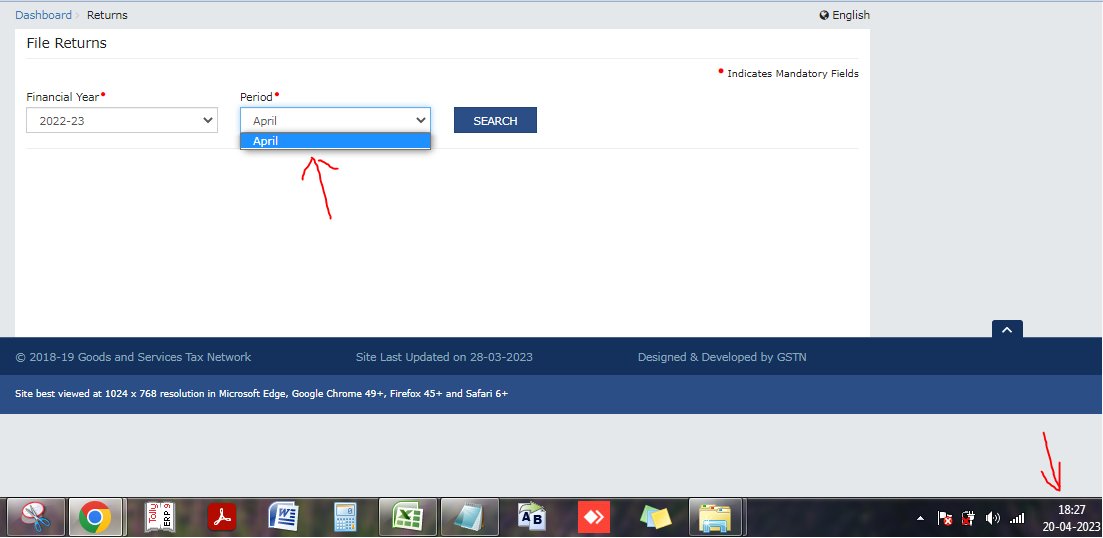1103x538 pixels.
Task: Click the 'Site best viewed at' browser note
Action: (262, 394)
